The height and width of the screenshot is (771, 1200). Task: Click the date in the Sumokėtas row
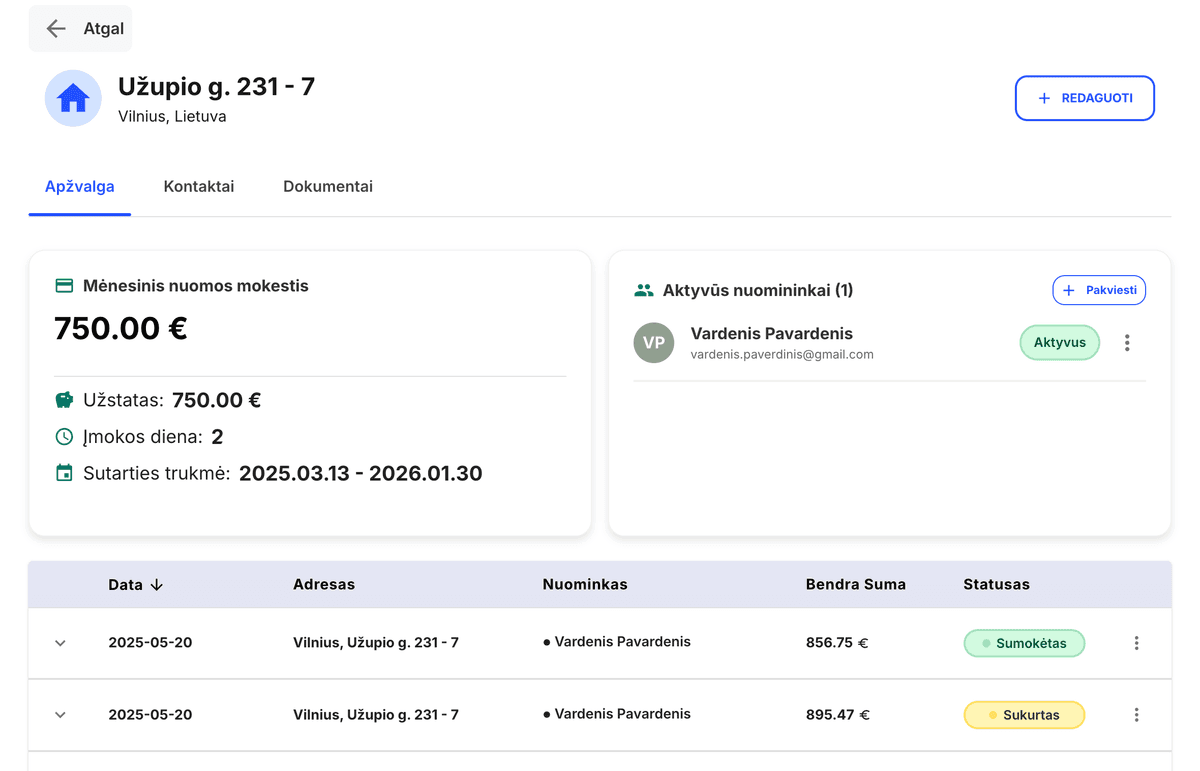click(x=150, y=643)
